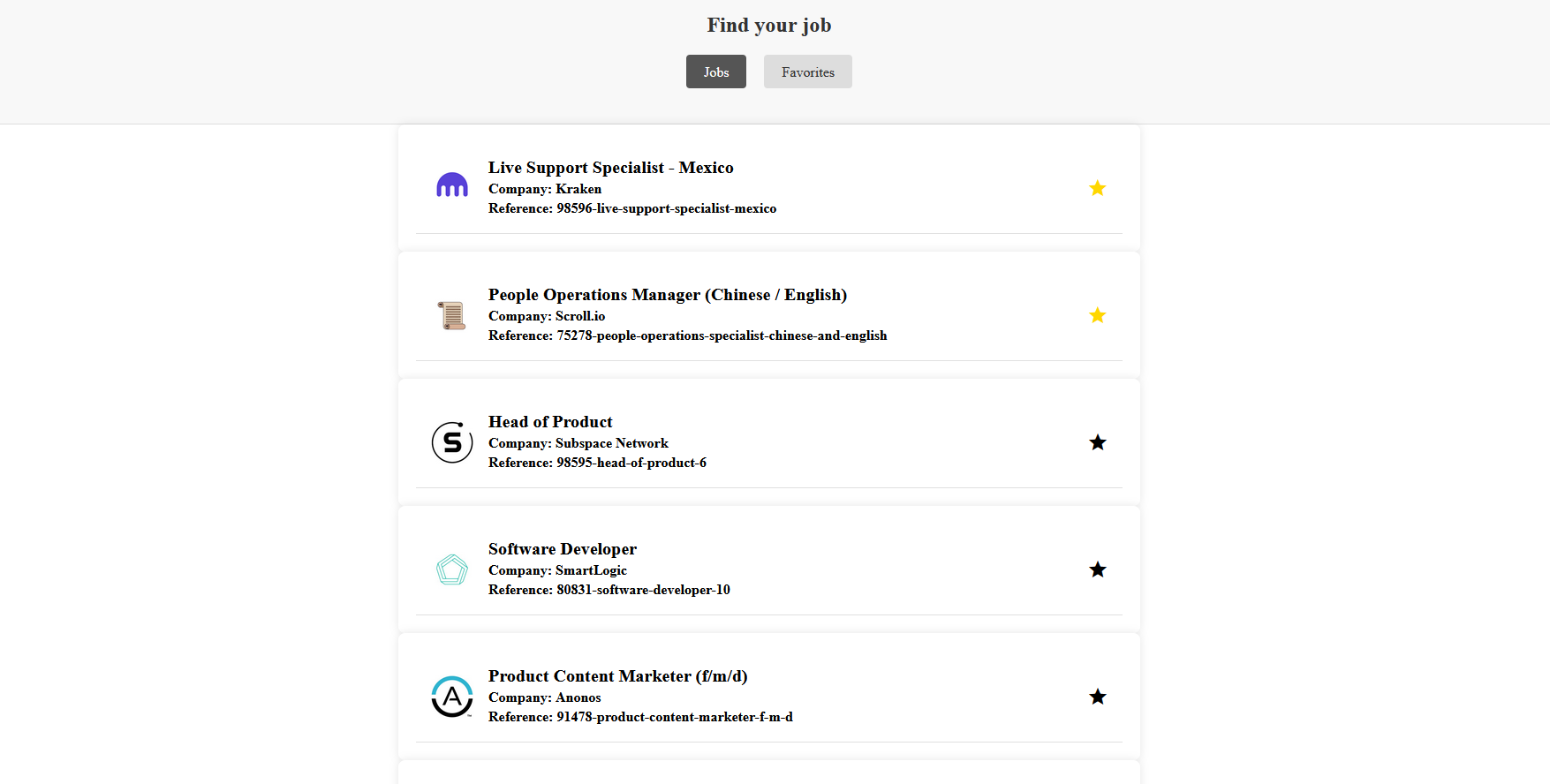Image resolution: width=1550 pixels, height=784 pixels.
Task: Open Live Support Specialist - Mexico title
Action: 610,168
